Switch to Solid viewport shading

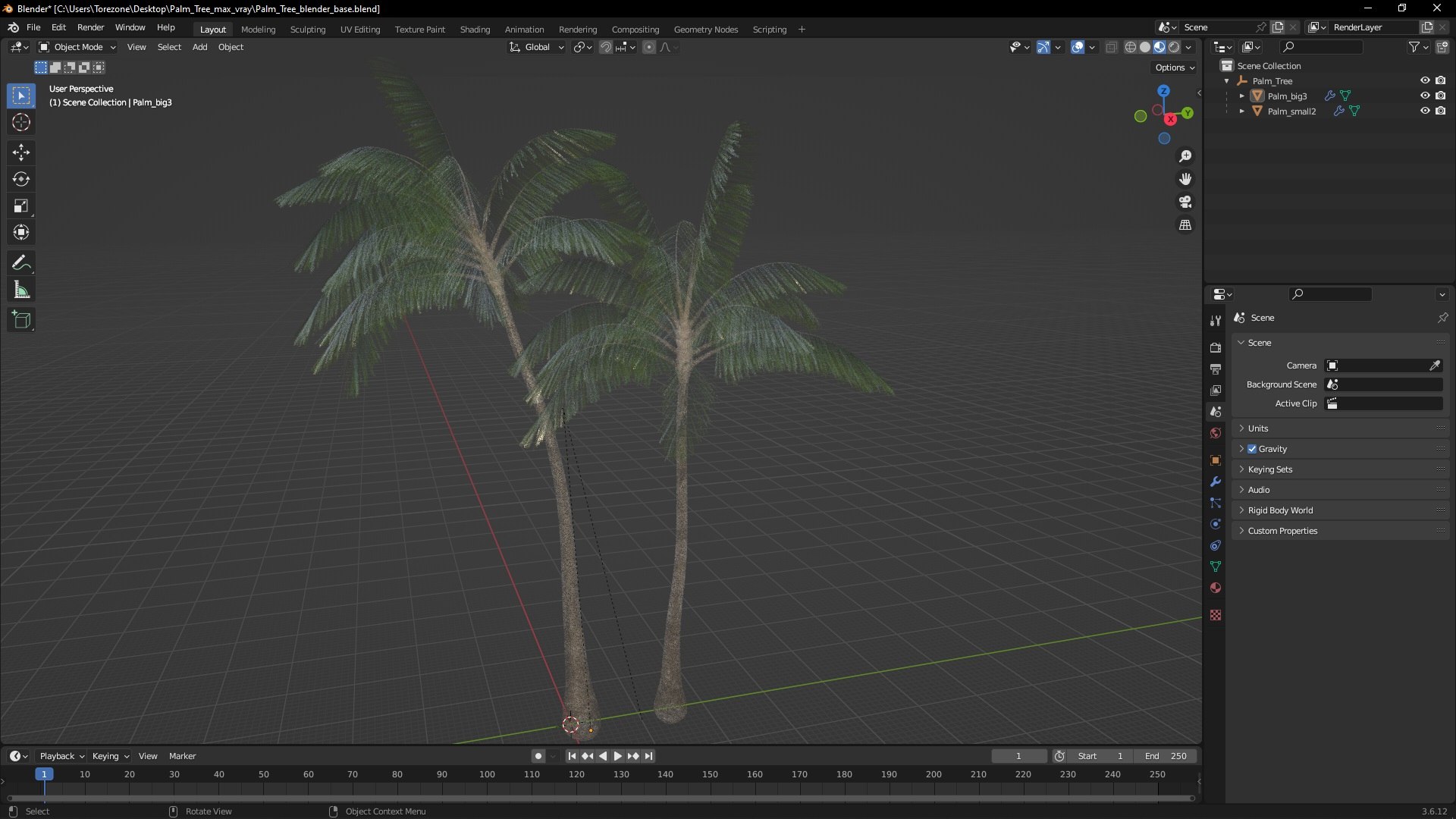1145,47
